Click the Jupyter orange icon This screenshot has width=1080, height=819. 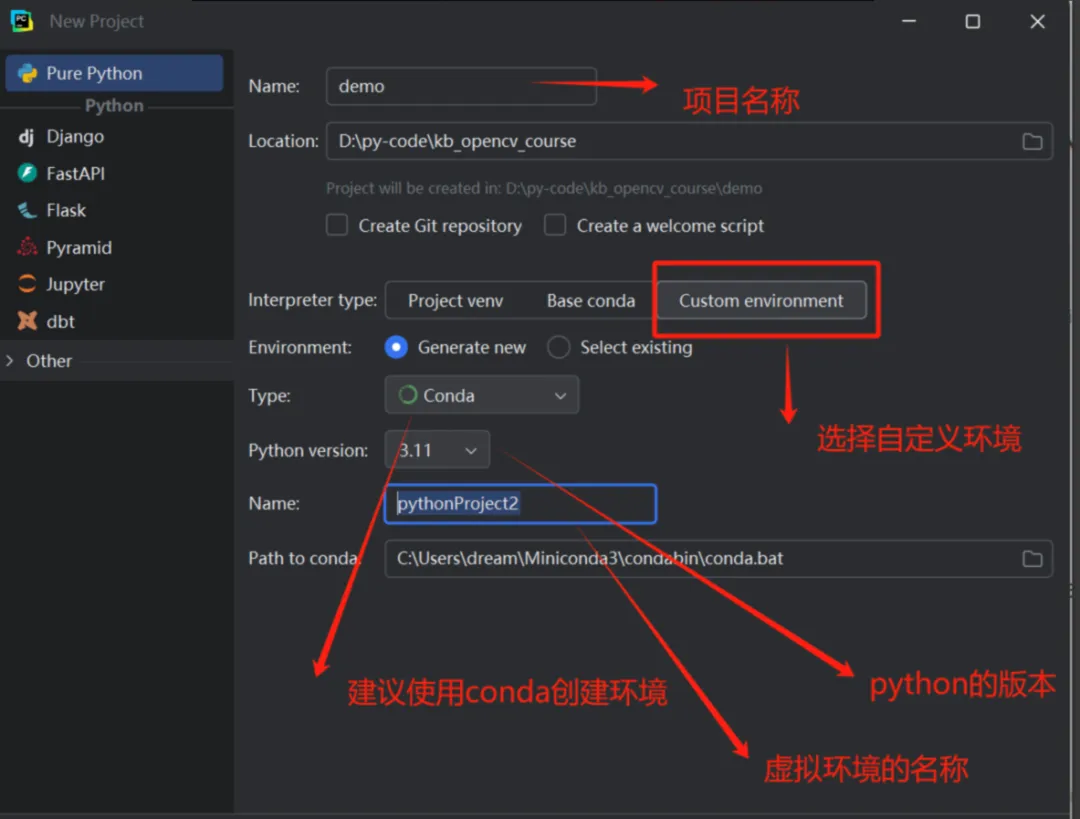point(27,284)
